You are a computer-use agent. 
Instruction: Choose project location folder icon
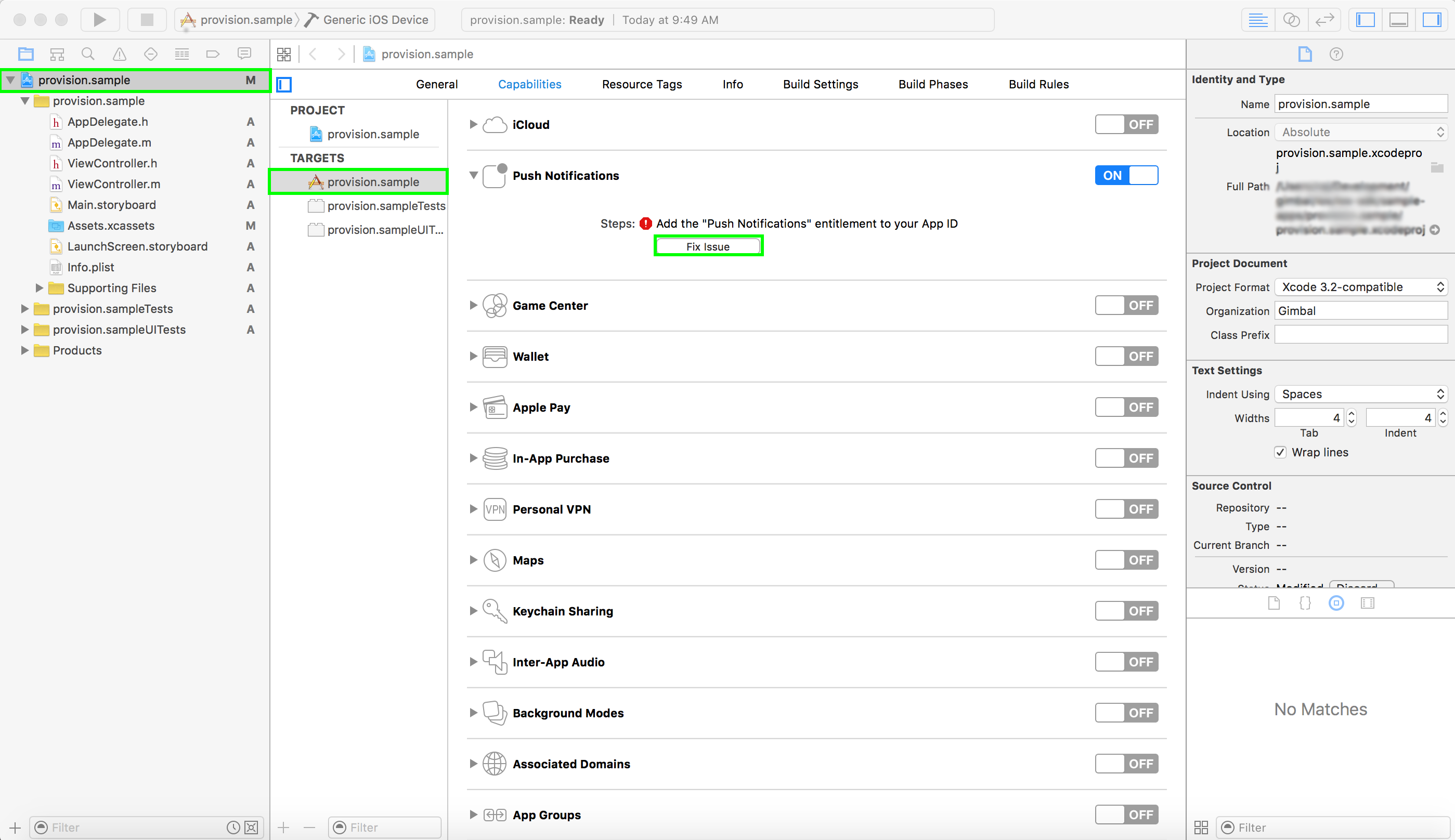tap(1437, 168)
